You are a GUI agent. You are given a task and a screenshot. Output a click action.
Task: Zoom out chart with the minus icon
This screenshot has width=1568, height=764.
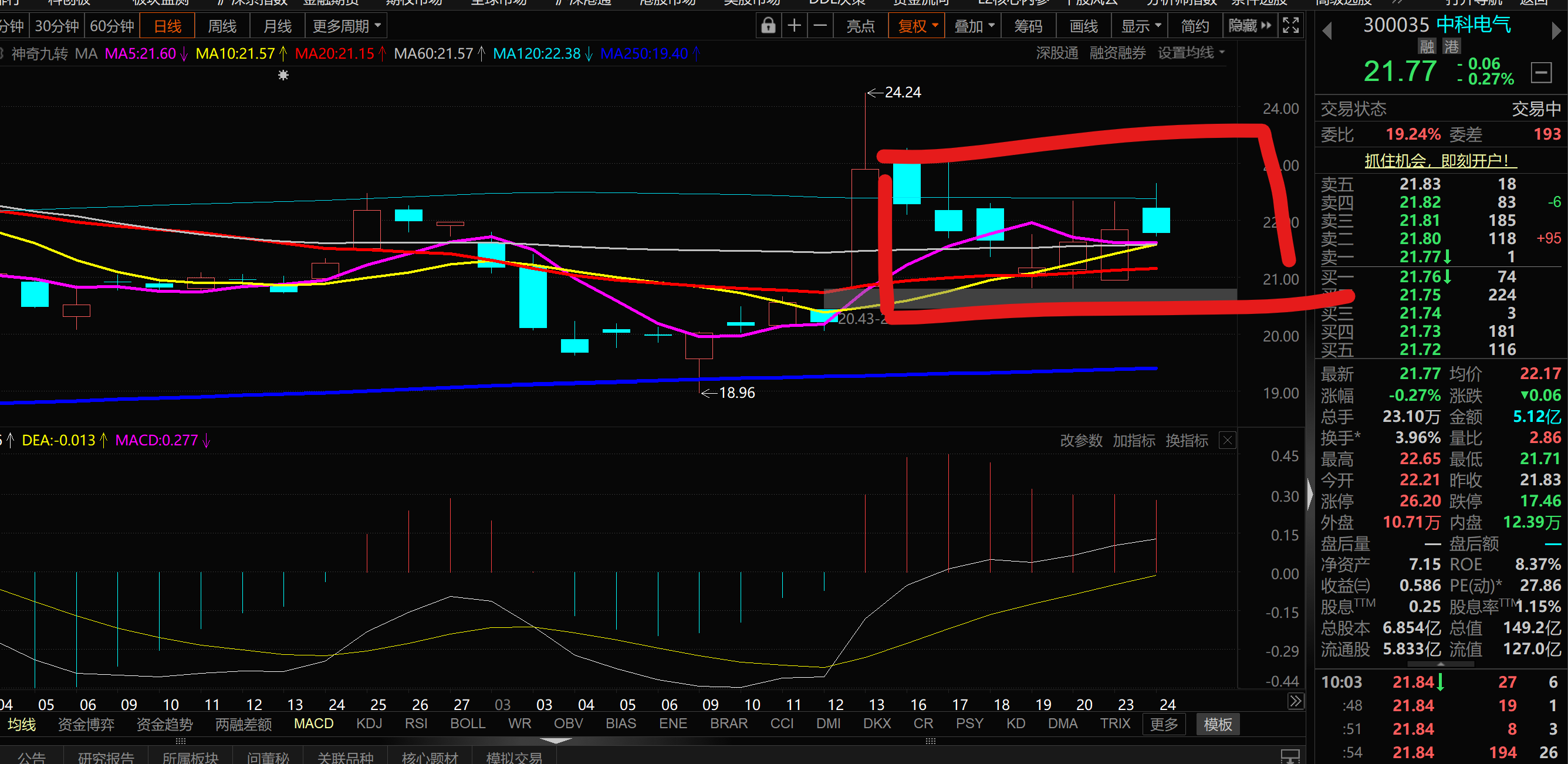point(820,26)
